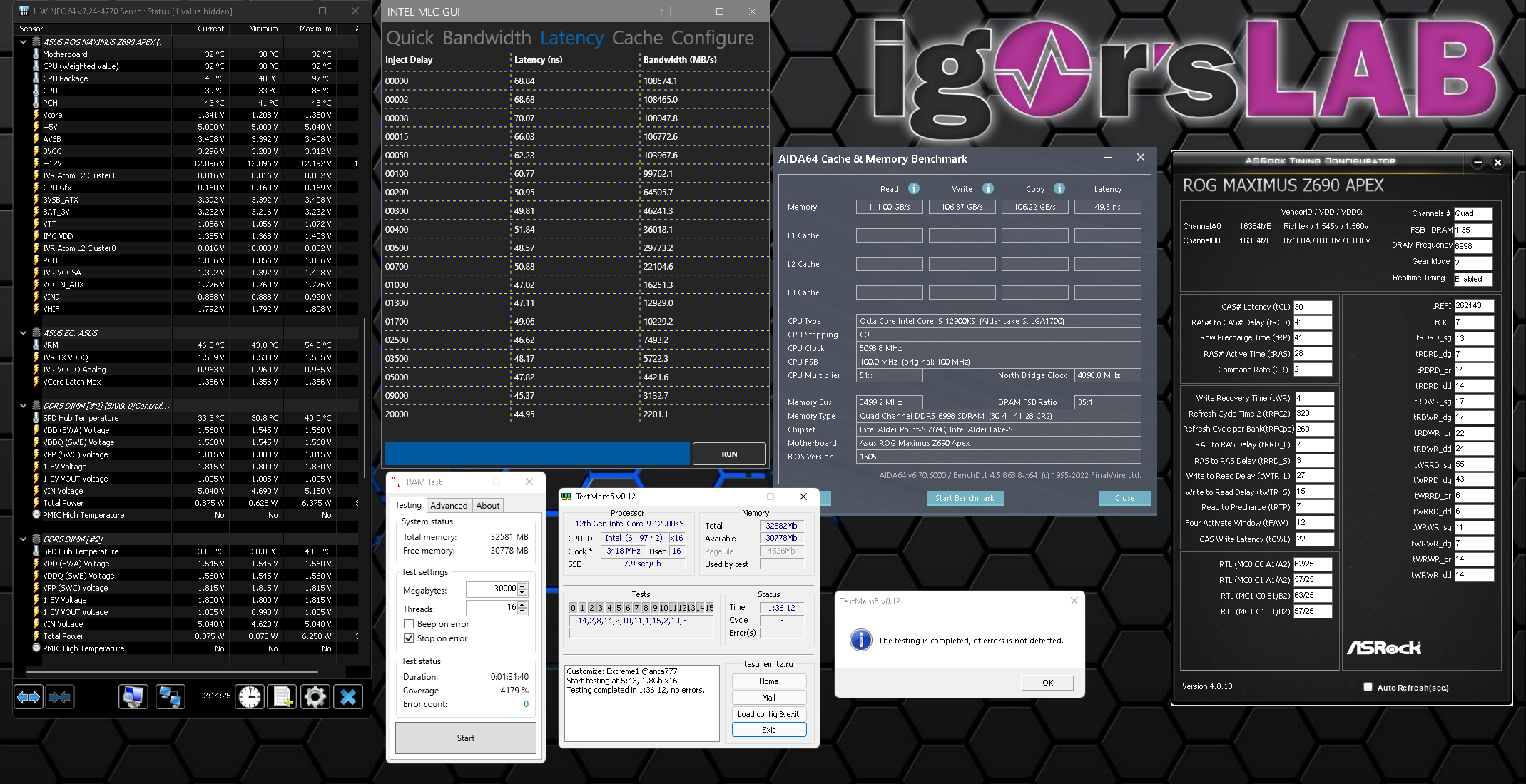Click the Intel MLC blue progress bar
Screen dimensions: 1526x784
[x=537, y=454]
